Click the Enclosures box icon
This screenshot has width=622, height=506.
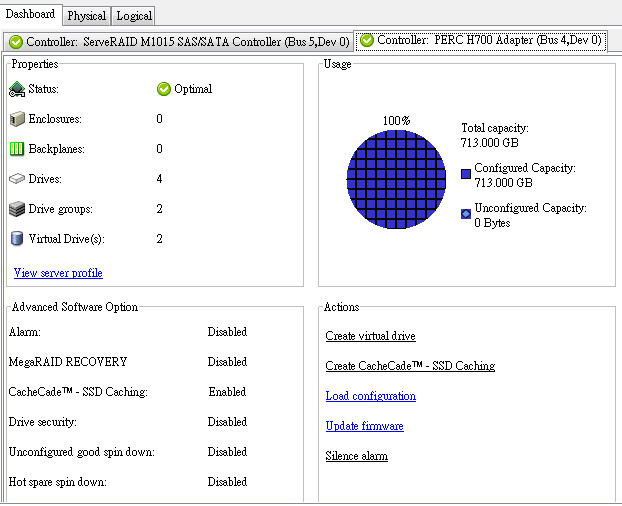(x=17, y=119)
